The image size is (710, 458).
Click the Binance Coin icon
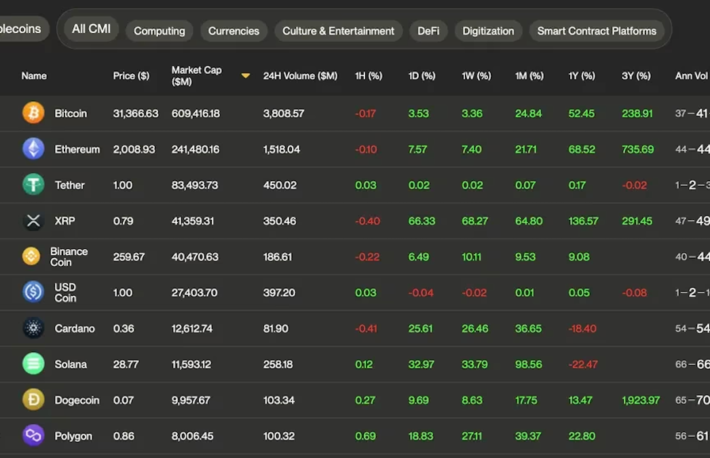(x=31, y=256)
